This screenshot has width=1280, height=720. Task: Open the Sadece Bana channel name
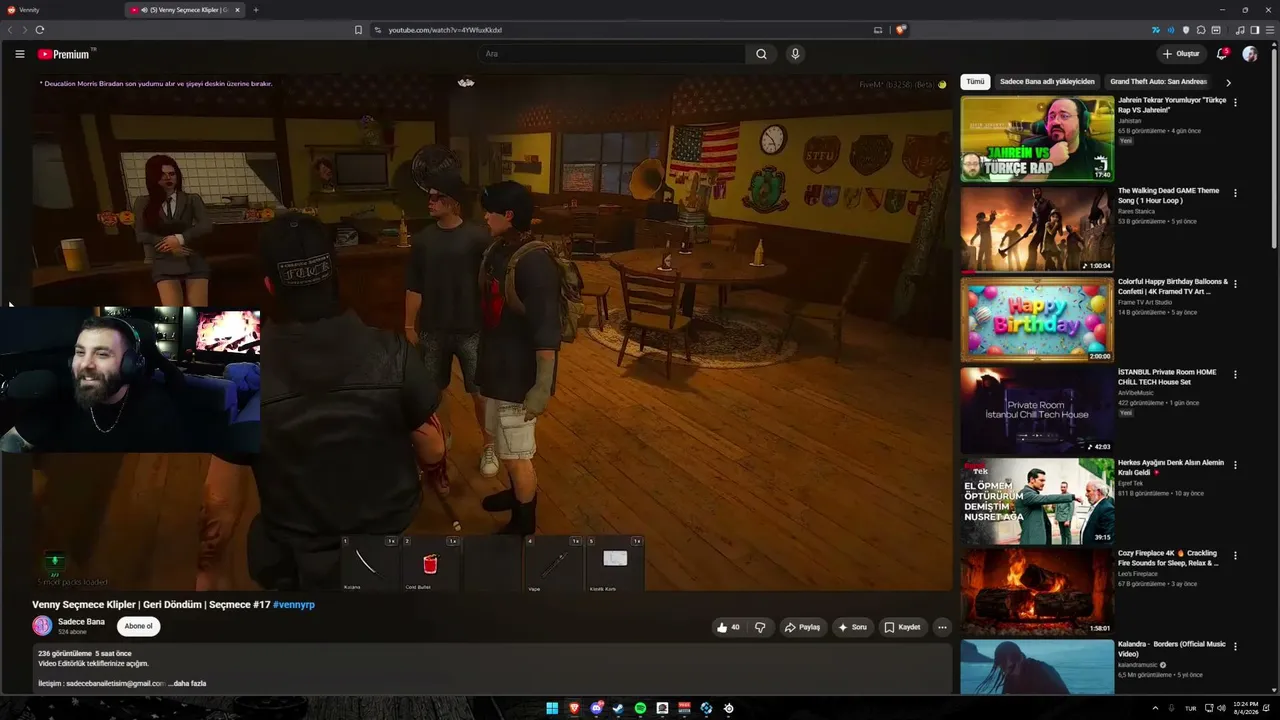81,621
